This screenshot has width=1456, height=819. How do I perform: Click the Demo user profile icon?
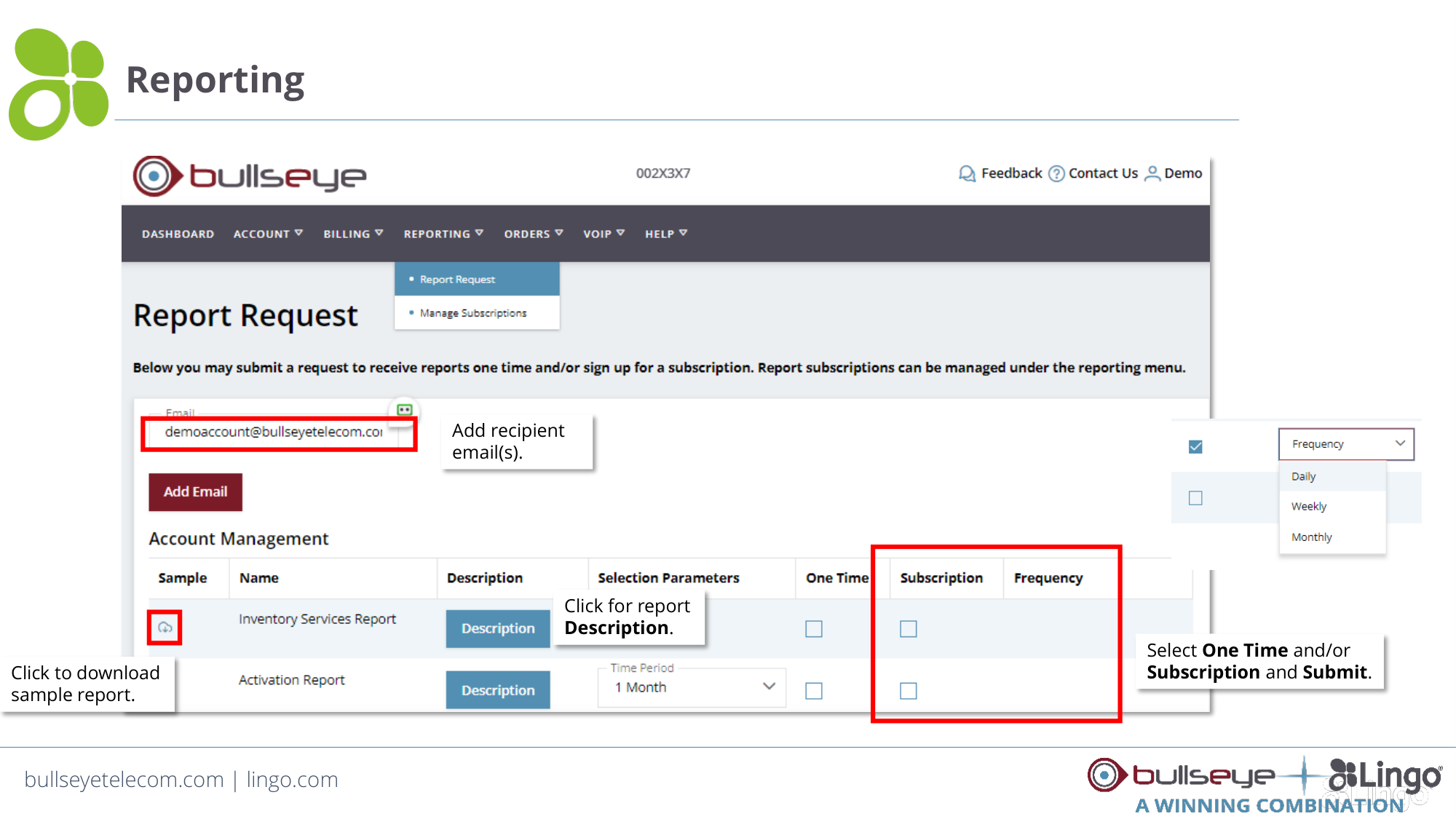(1152, 173)
